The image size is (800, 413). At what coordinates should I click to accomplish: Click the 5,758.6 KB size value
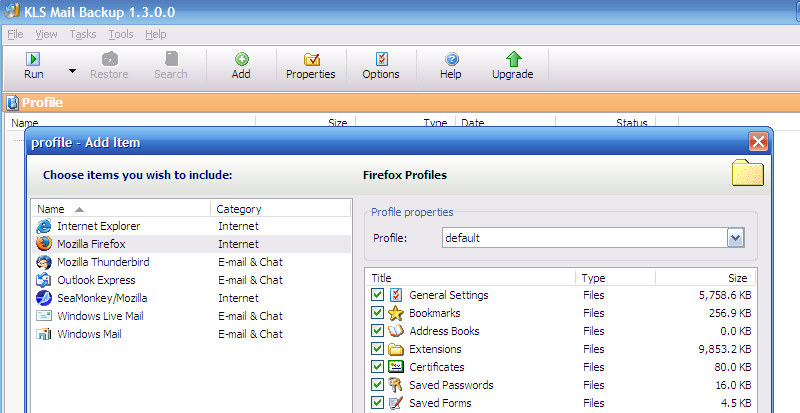725,295
